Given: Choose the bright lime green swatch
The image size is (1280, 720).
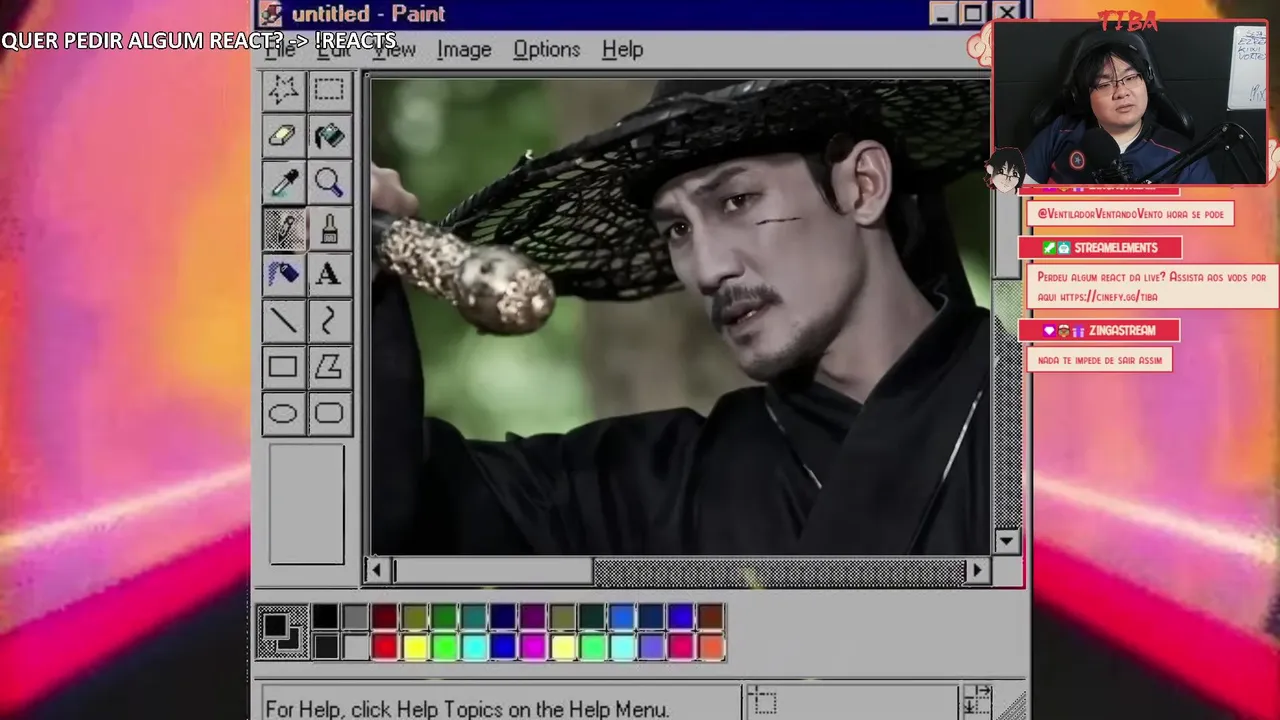Looking at the screenshot, I should click(x=444, y=647).
